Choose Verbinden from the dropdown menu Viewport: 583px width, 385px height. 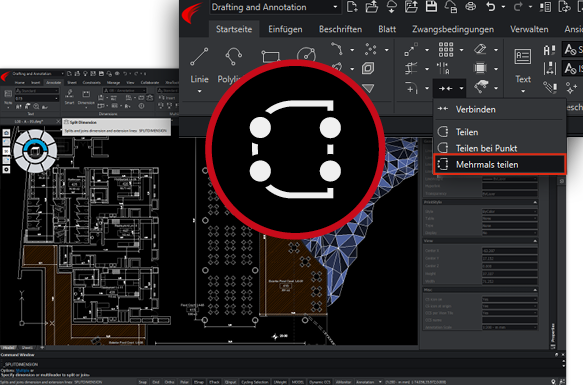tap(499, 109)
